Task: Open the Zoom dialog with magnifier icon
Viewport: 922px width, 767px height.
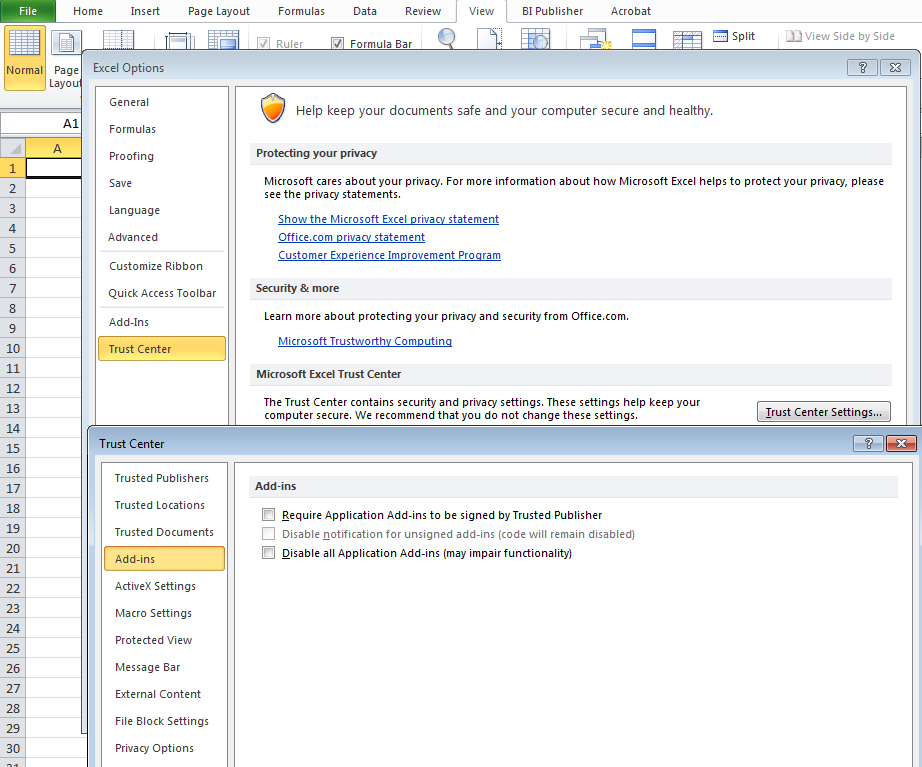Action: [446, 36]
